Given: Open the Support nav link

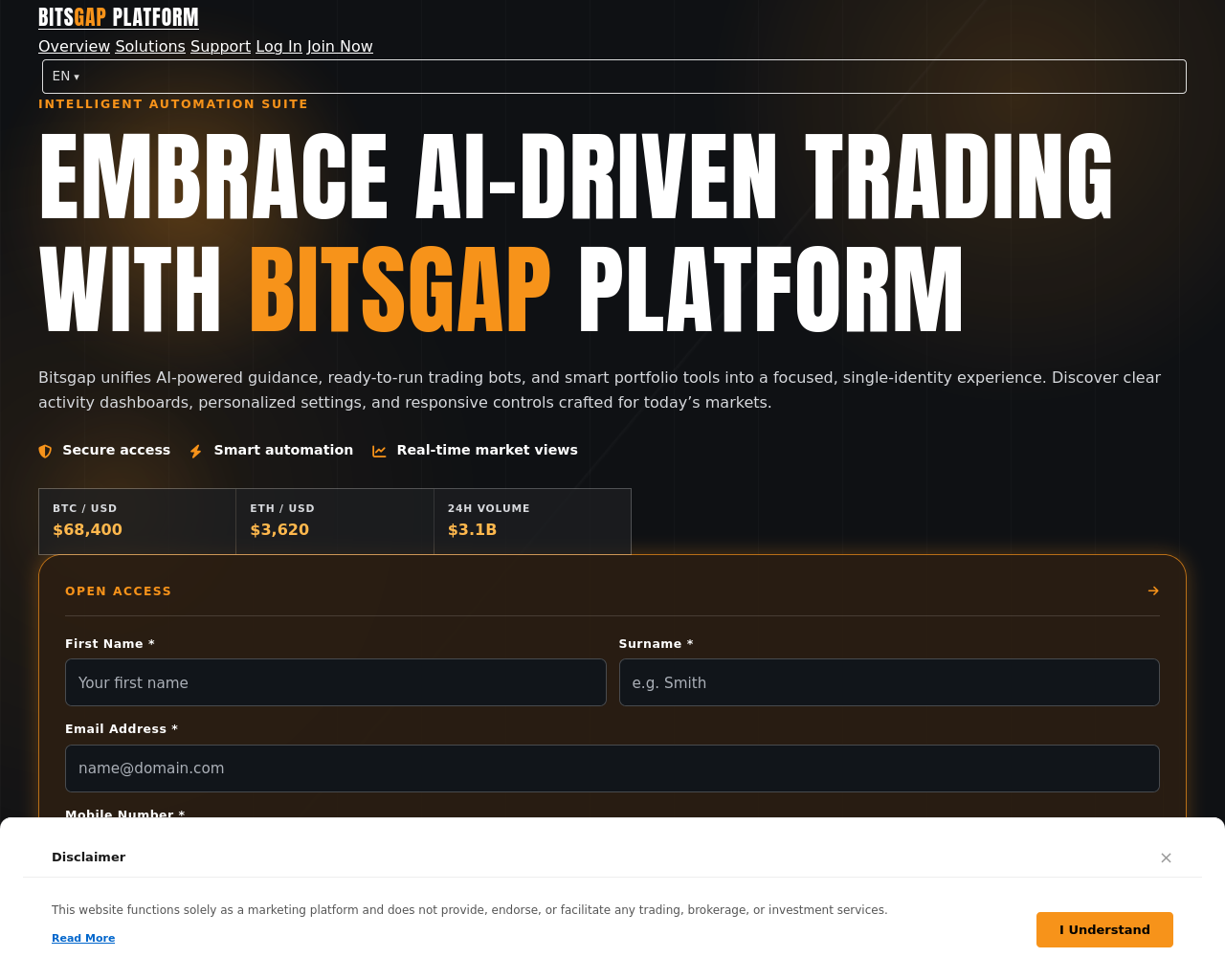Looking at the screenshot, I should click(x=220, y=47).
